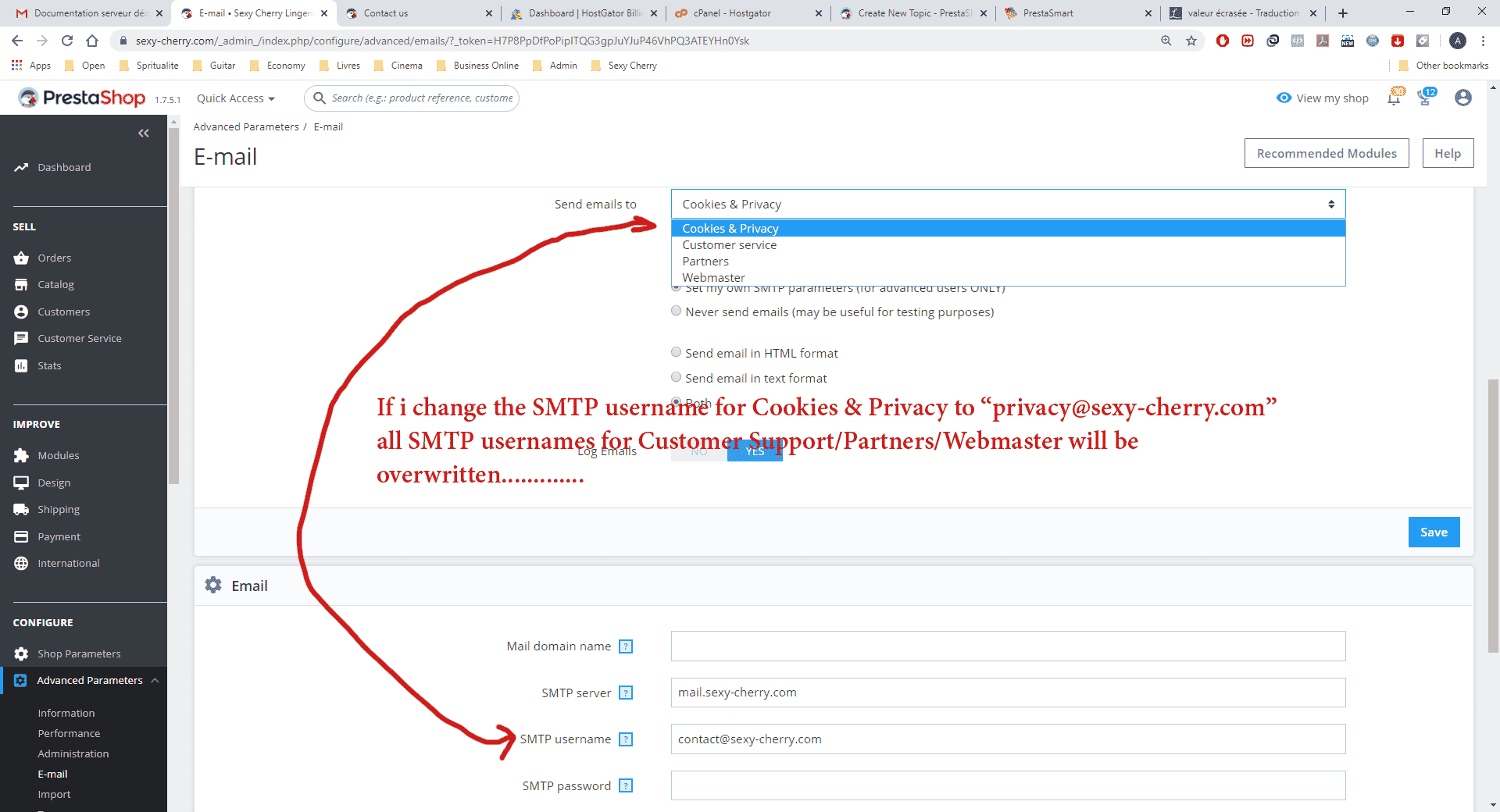Click the Customer Service chat icon

point(21,339)
